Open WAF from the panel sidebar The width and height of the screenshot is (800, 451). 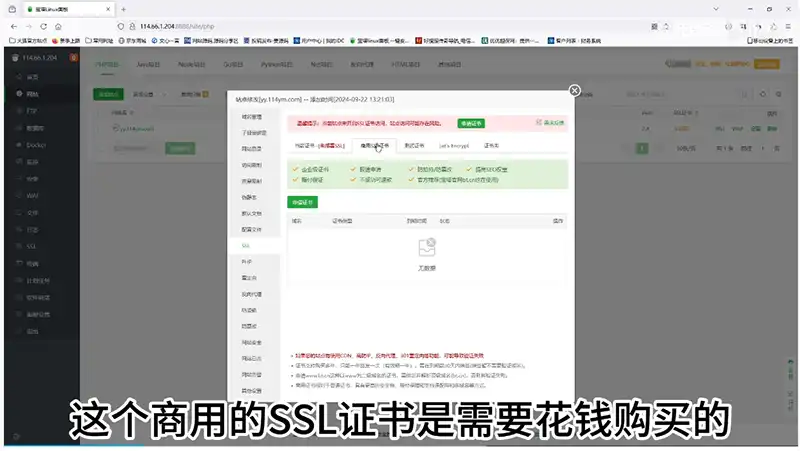click(30, 195)
